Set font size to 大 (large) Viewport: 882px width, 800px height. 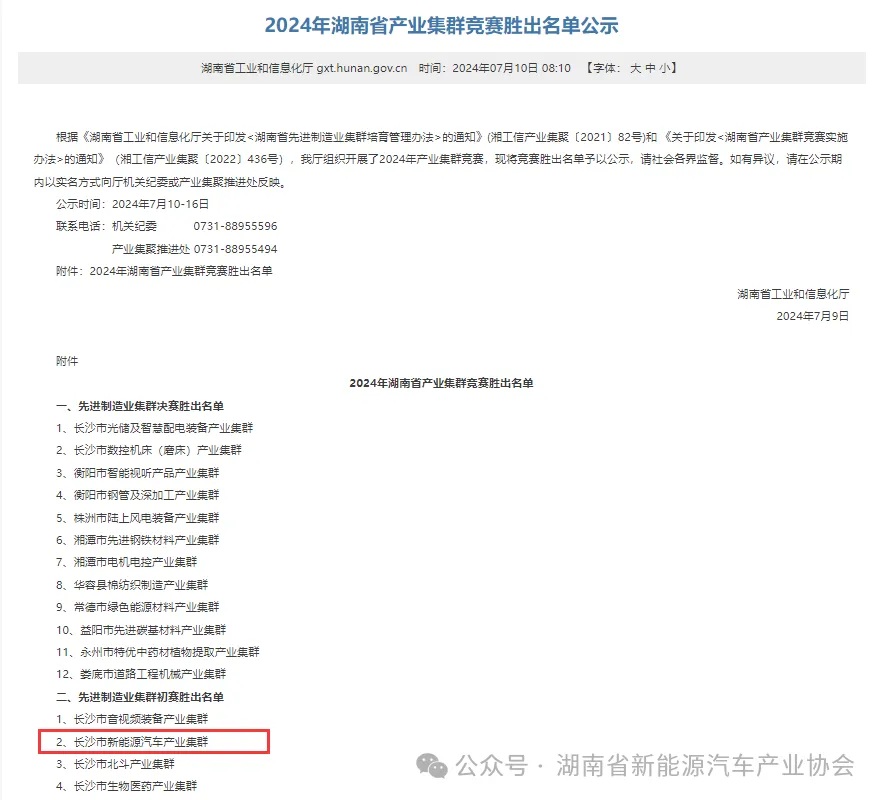coord(634,68)
